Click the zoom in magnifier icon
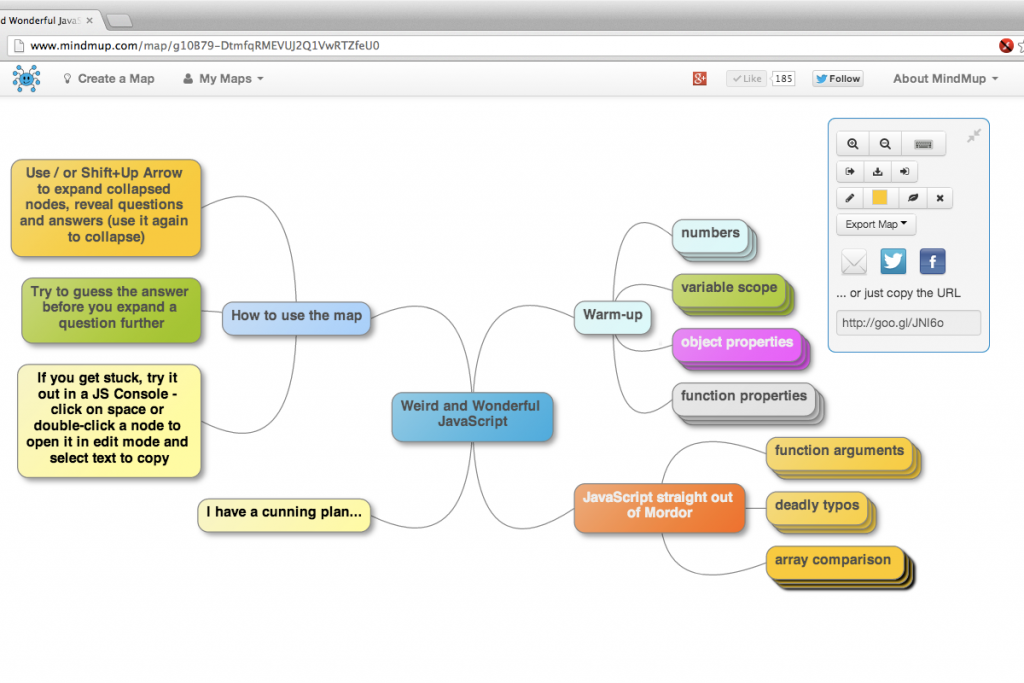 point(853,144)
